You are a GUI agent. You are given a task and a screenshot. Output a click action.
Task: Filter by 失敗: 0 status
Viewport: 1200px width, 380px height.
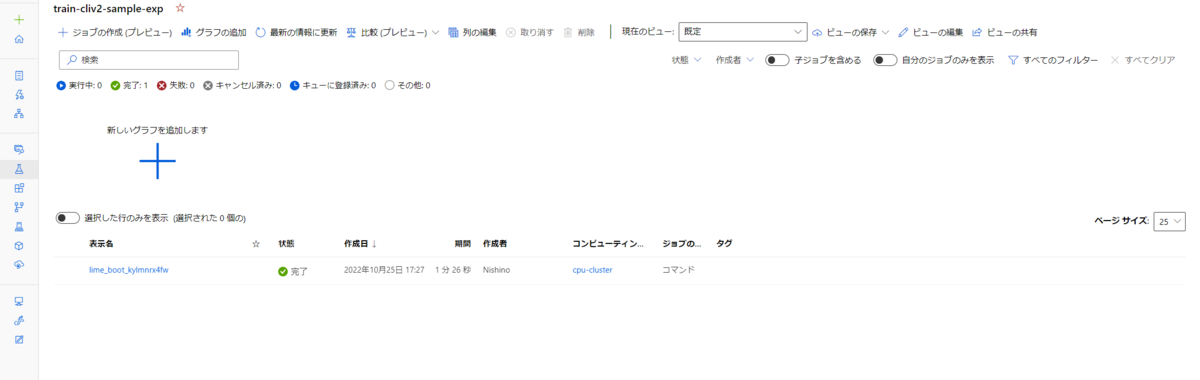[176, 85]
